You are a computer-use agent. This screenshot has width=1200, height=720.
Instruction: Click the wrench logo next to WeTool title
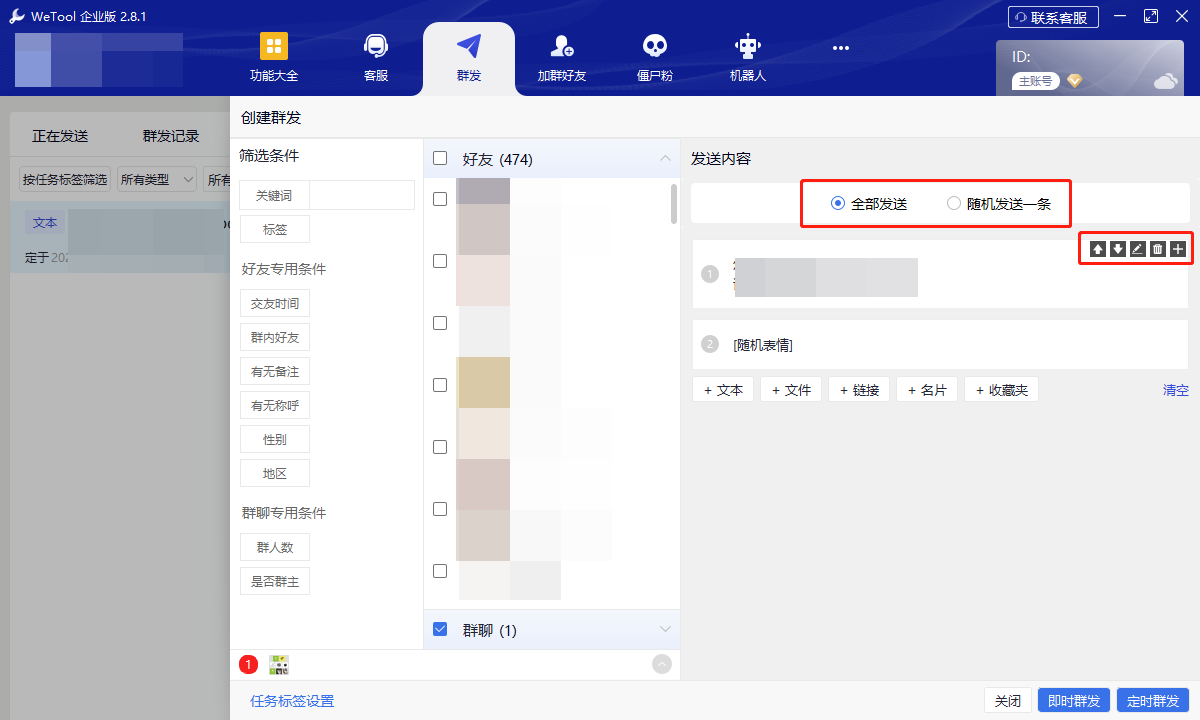coord(17,16)
